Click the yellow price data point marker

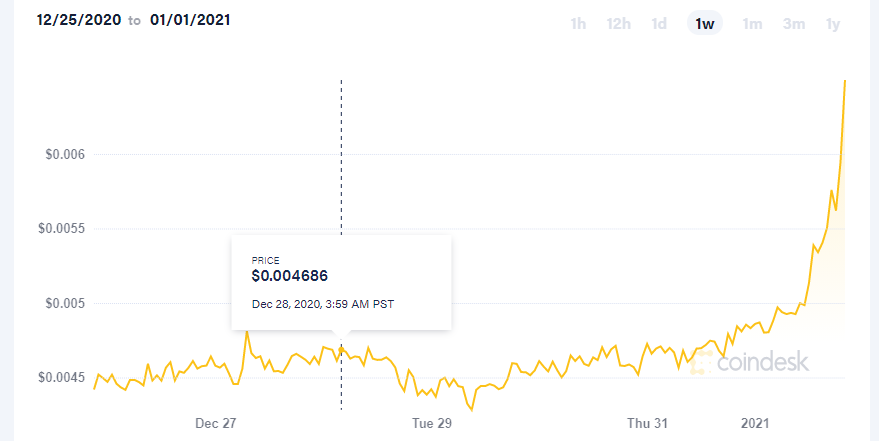341,350
